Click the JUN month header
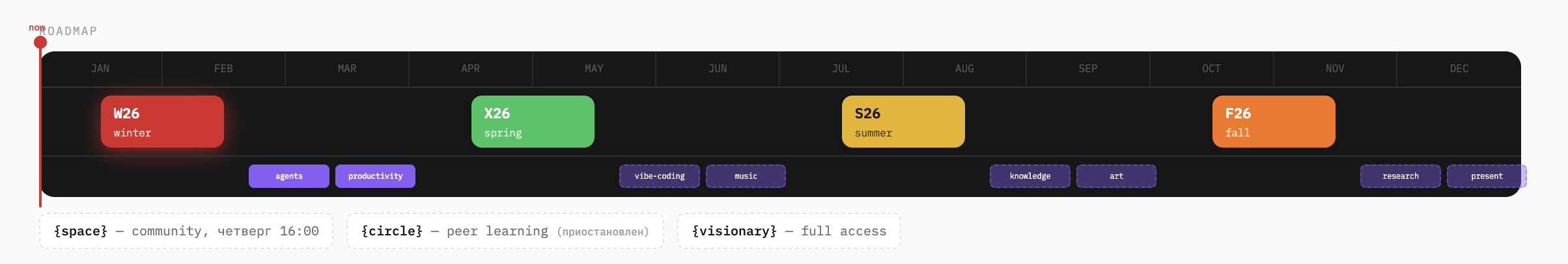 coord(718,69)
